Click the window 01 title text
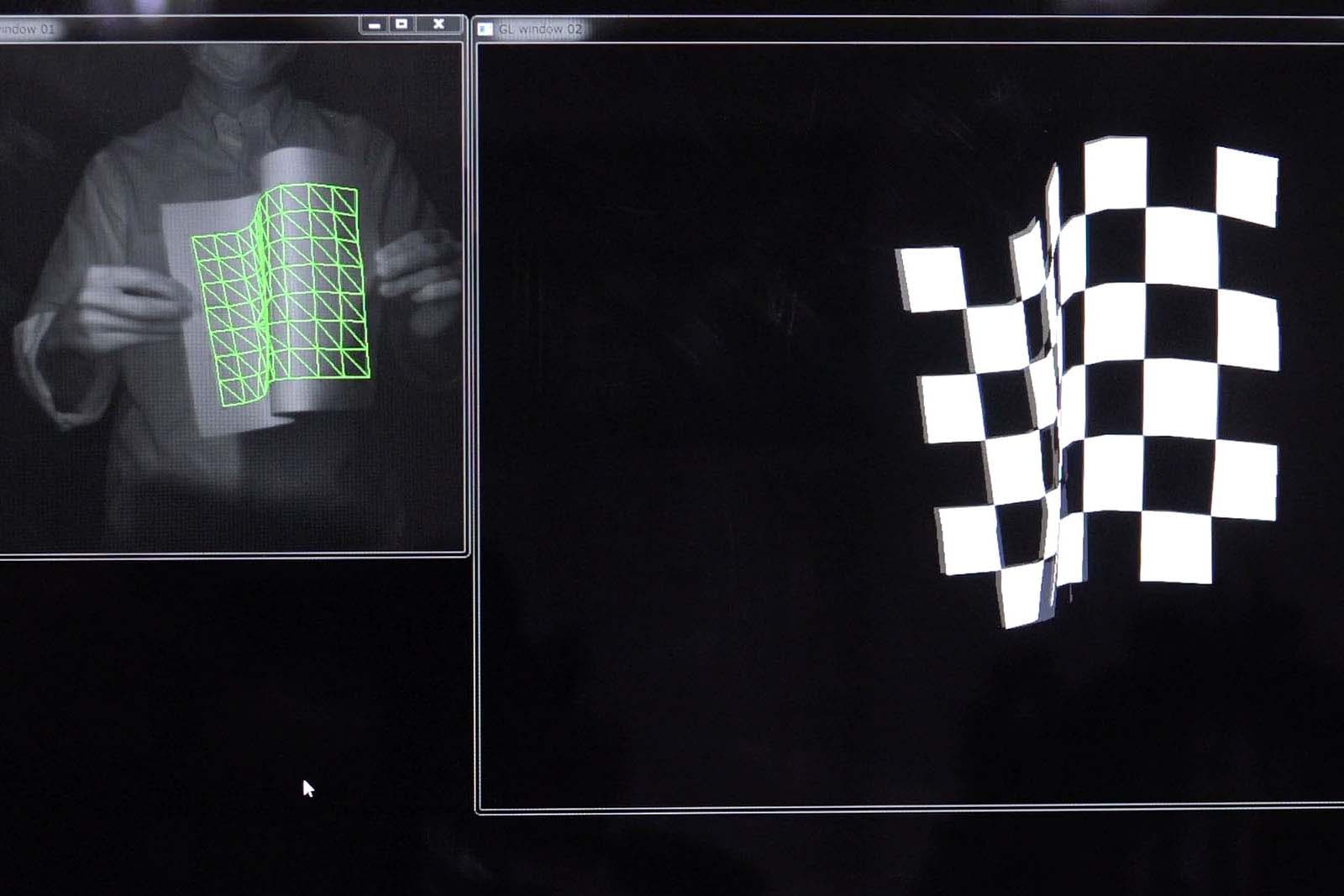Screen dimensions: 1344x896 pos(27,29)
